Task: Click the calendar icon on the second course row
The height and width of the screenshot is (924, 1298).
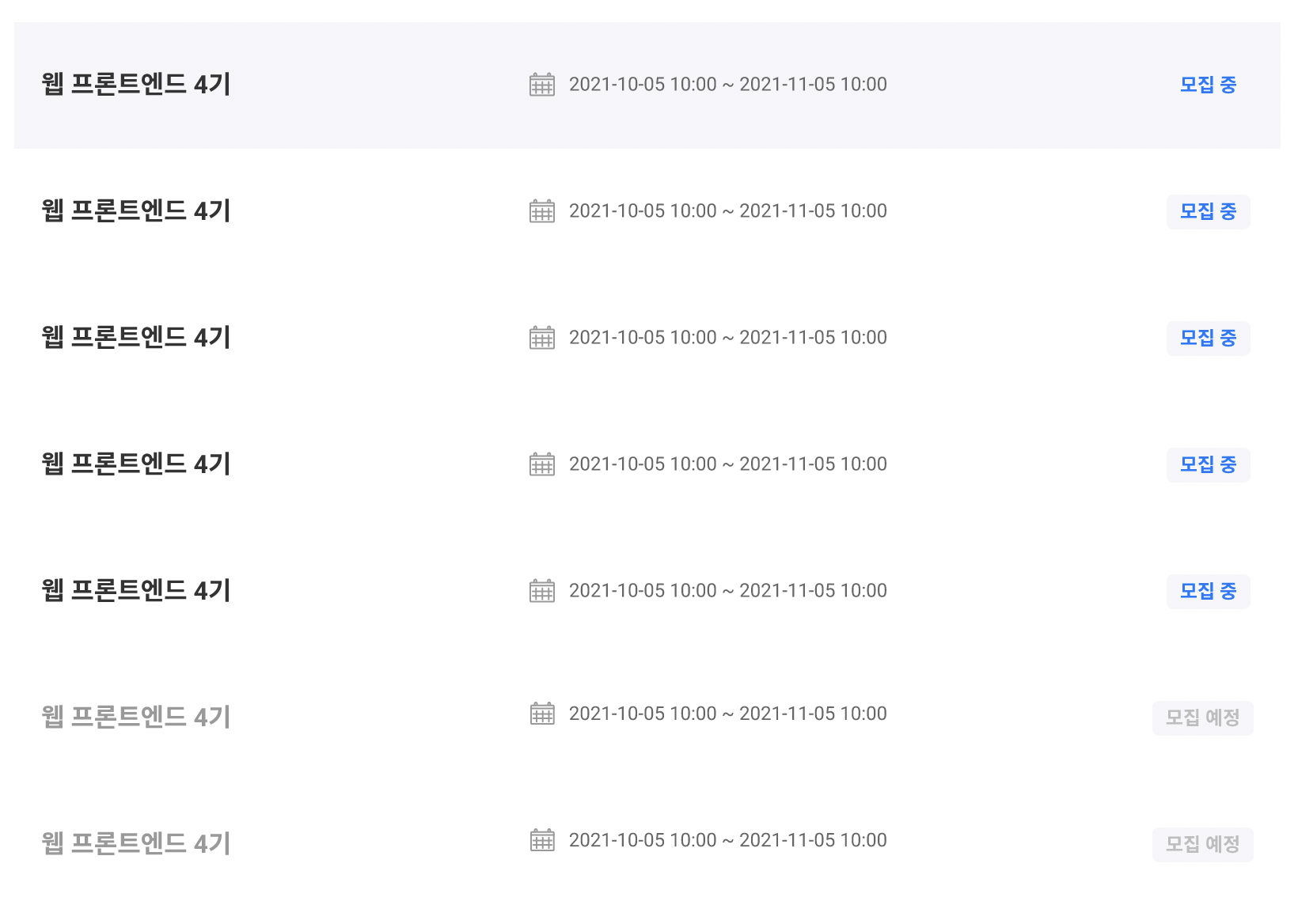Action: pyautogui.click(x=541, y=211)
